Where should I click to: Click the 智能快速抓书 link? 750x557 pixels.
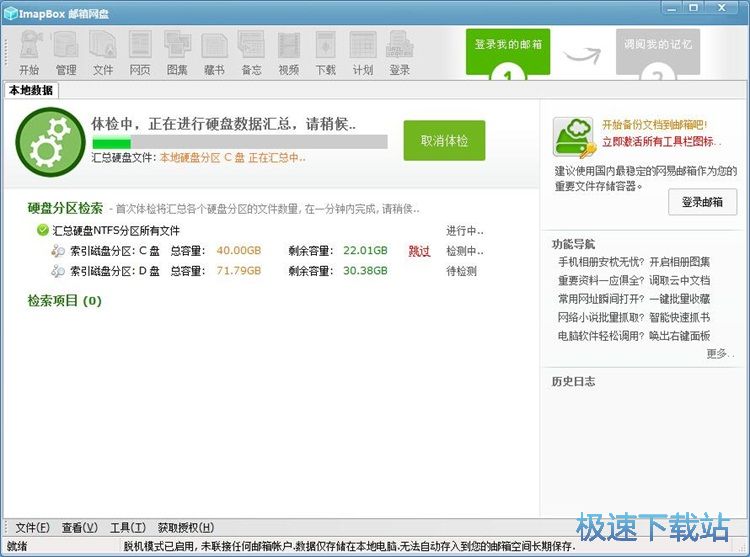[x=679, y=317]
